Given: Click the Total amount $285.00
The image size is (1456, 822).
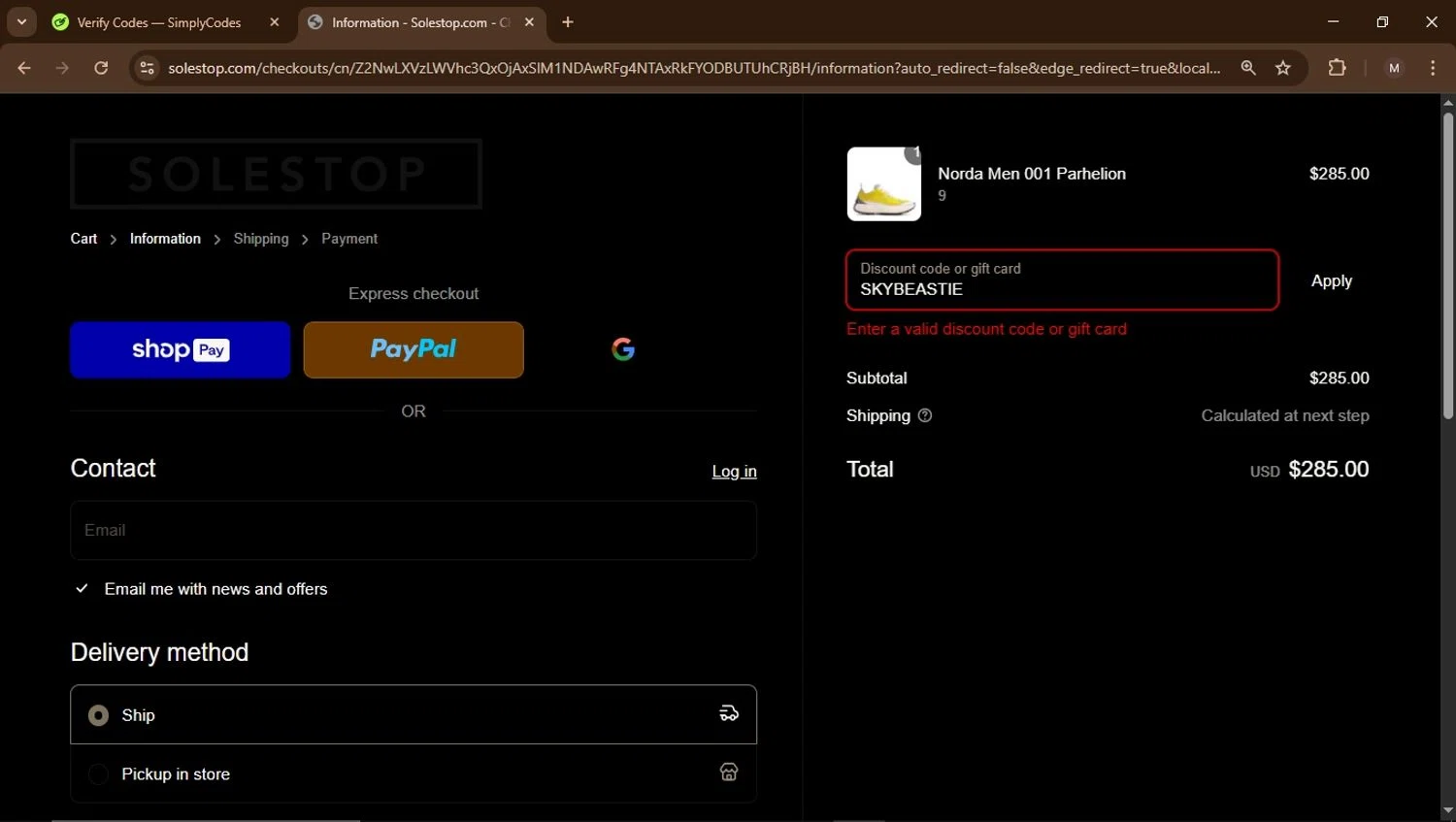Looking at the screenshot, I should 1328,470.
